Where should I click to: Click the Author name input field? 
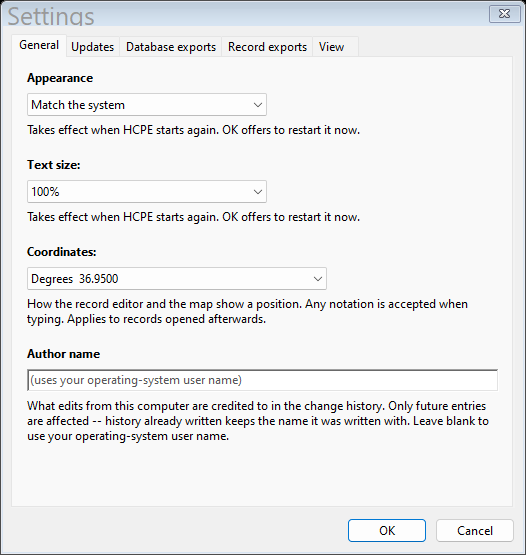point(262,380)
